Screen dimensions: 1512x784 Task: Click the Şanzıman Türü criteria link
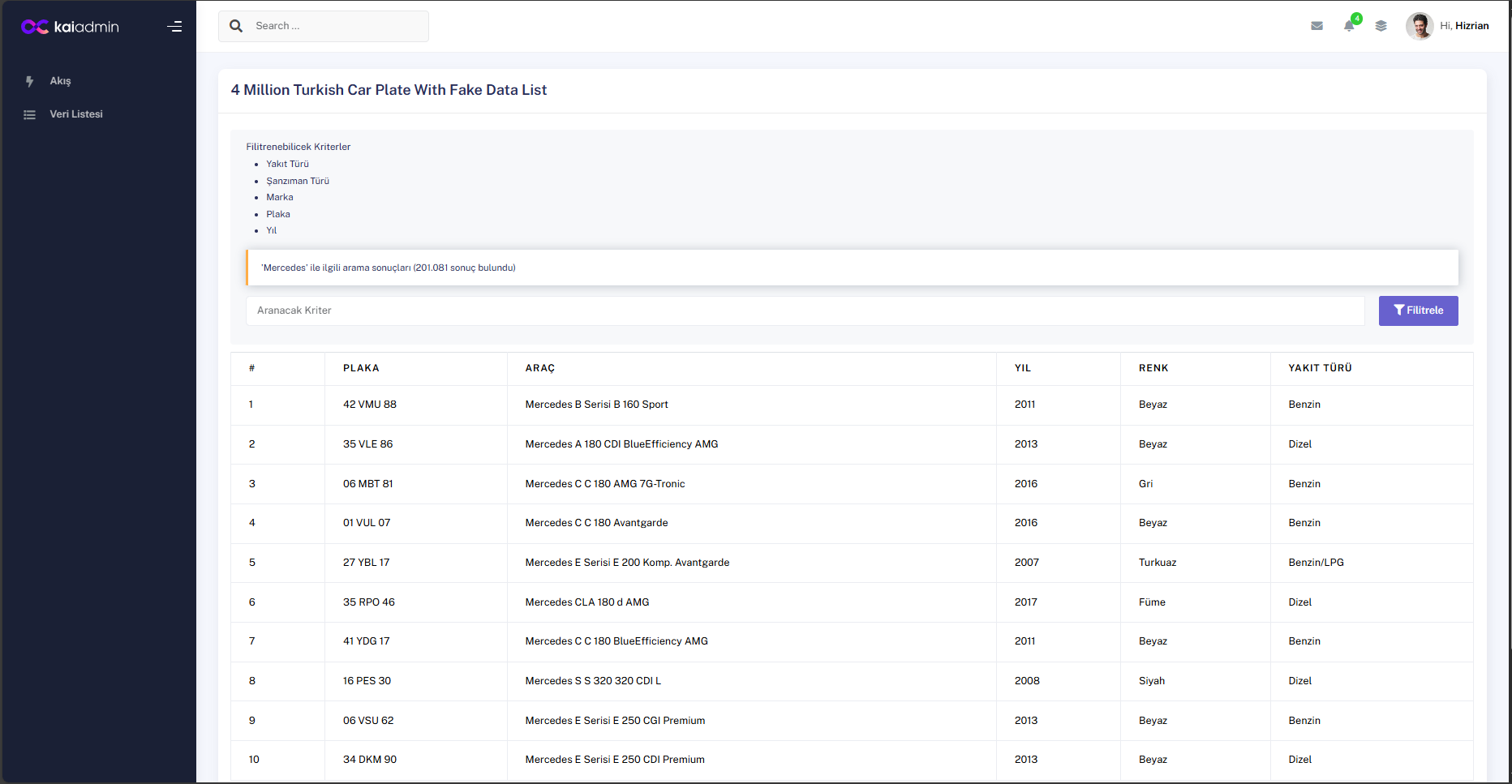[x=298, y=181]
